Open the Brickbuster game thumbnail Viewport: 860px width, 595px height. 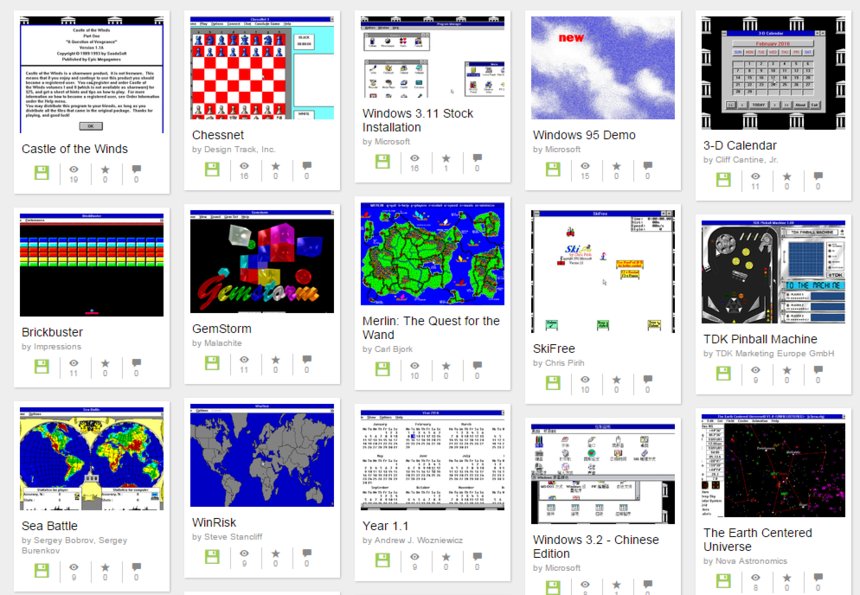(x=92, y=265)
